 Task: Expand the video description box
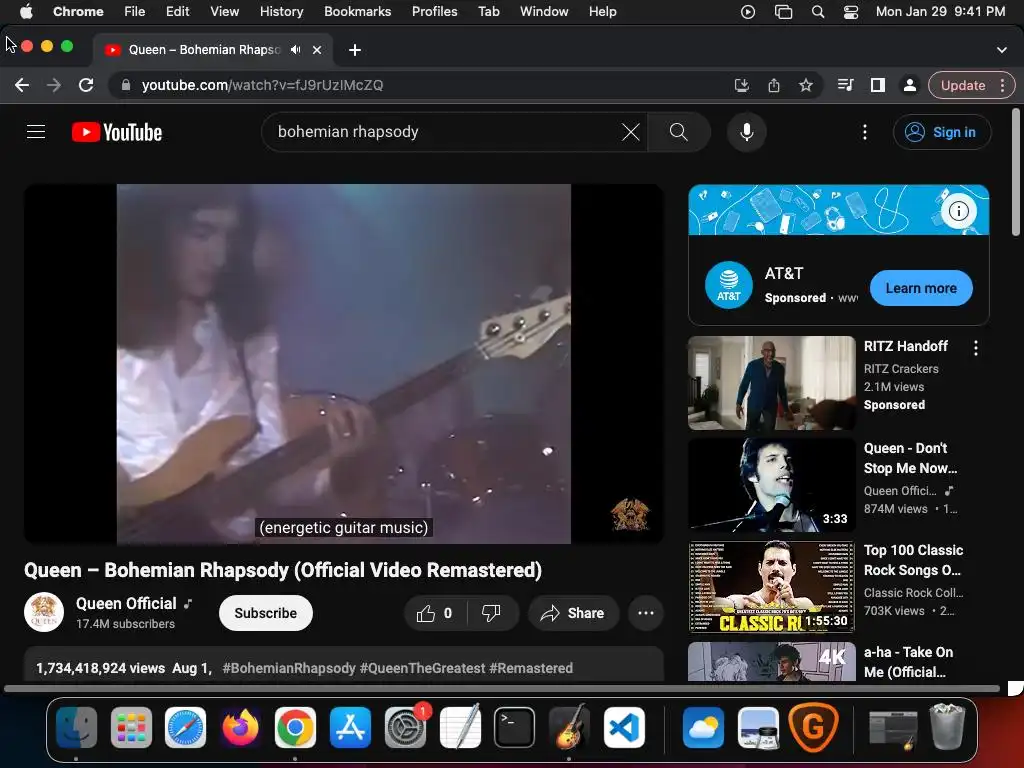coord(344,665)
